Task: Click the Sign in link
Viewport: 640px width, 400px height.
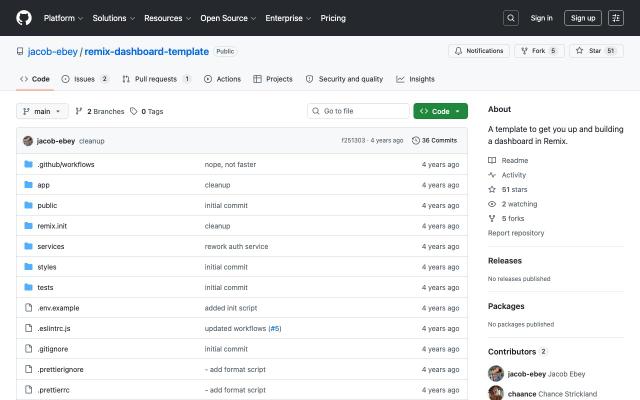Action: point(541,18)
